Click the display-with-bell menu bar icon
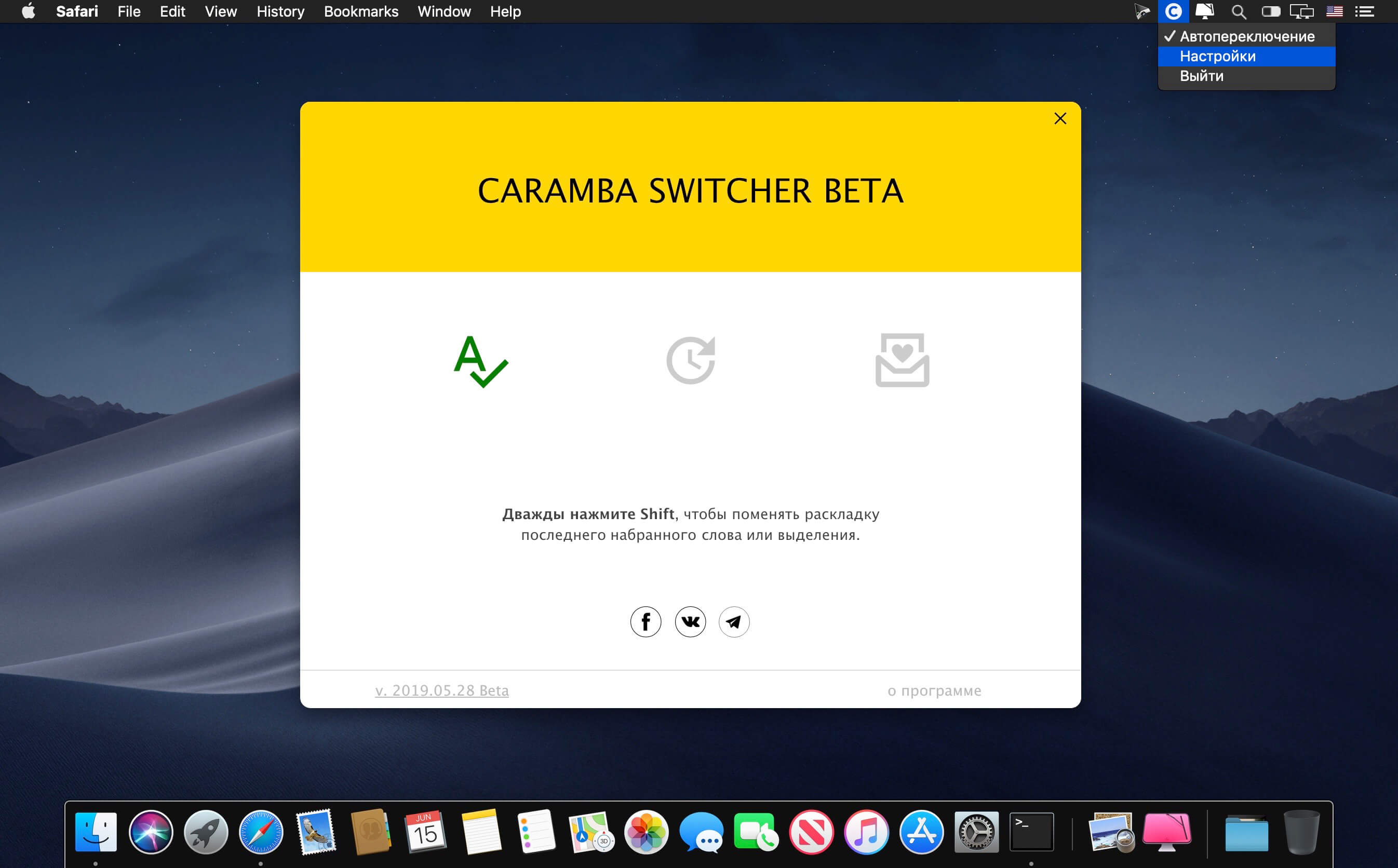Image resolution: width=1398 pixels, height=868 pixels. (1204, 11)
